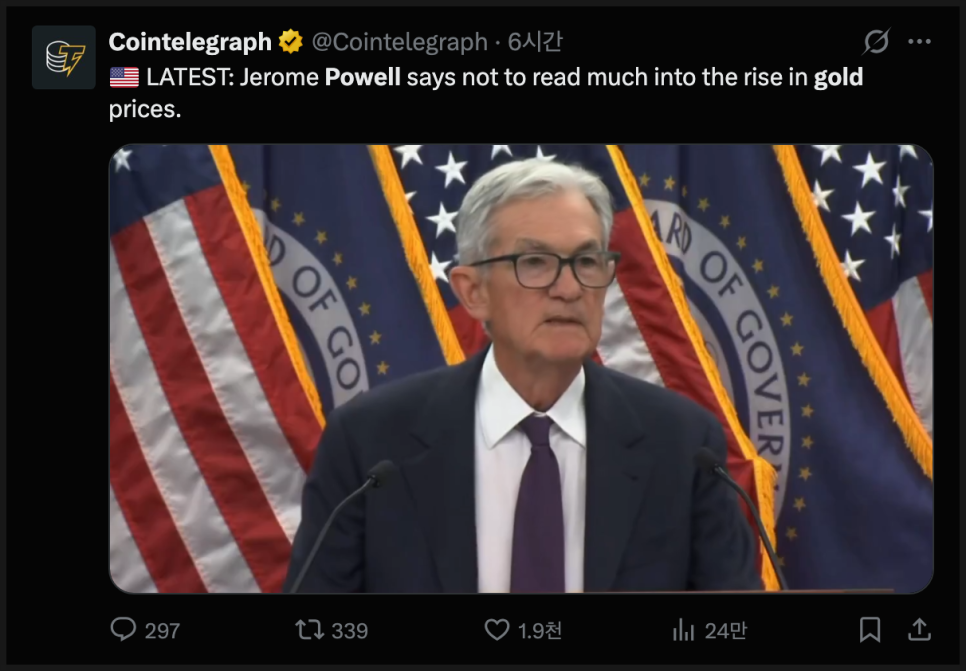Like the post with the heart icon
The image size is (966, 671).
coord(497,630)
